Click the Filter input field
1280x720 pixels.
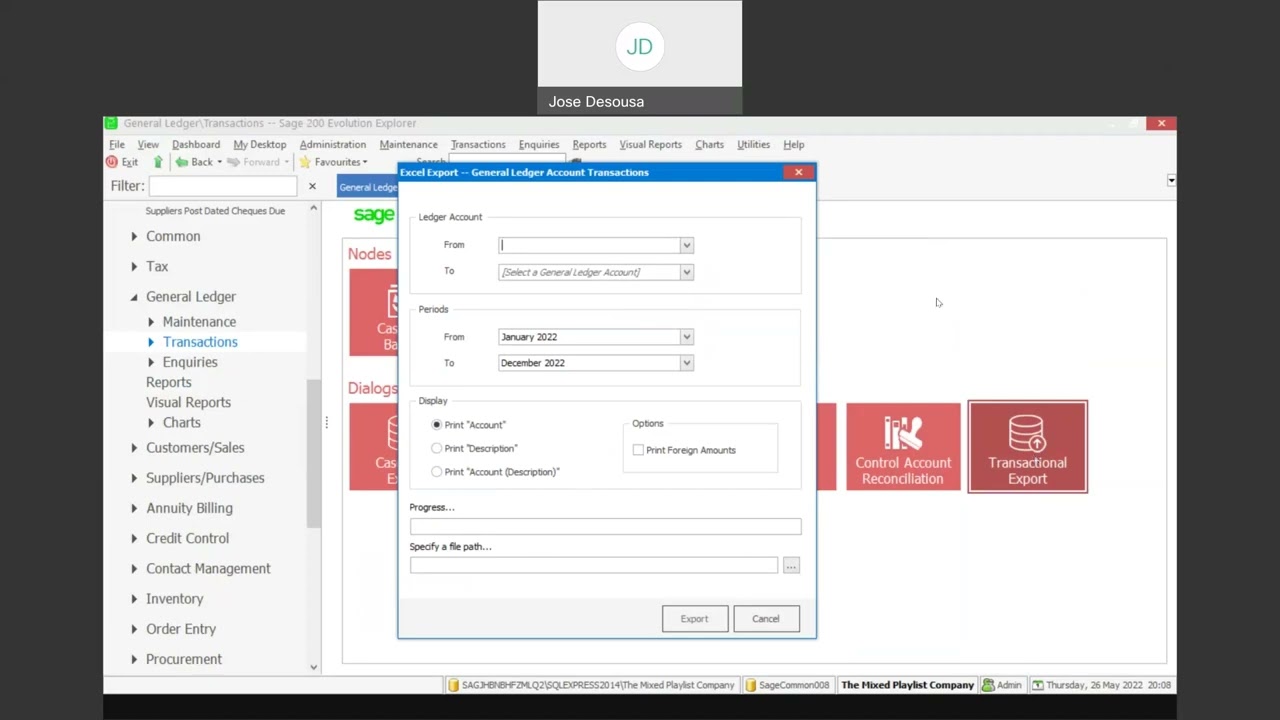point(223,186)
